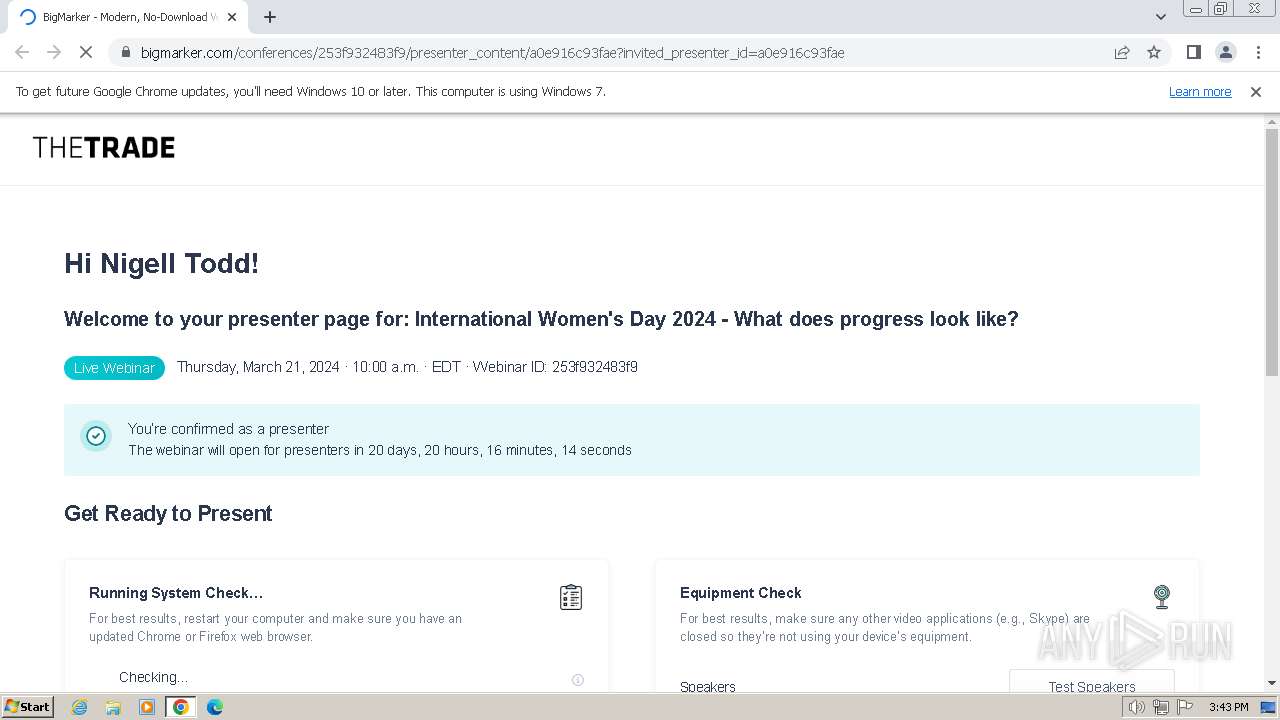The height and width of the screenshot is (720, 1280).
Task: Click the THETRADE logo
Action: point(104,148)
